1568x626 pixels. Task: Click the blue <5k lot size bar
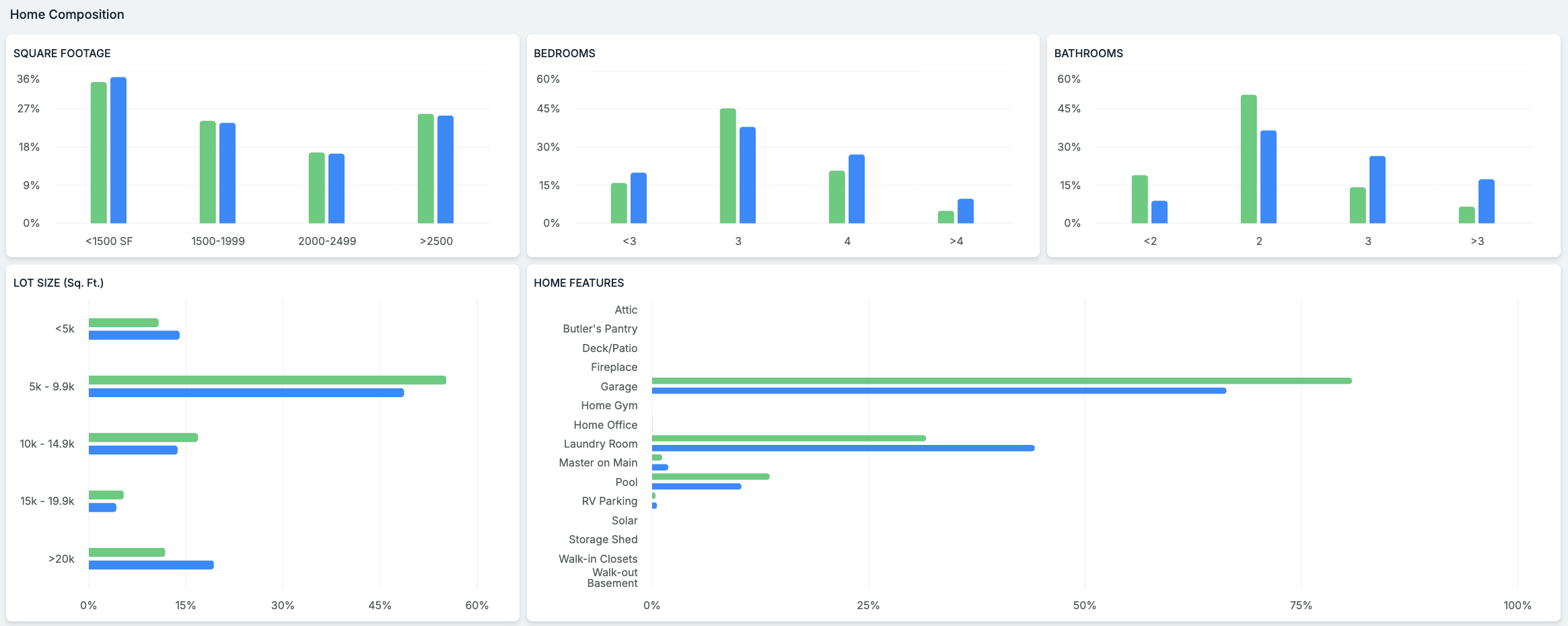tap(134, 335)
